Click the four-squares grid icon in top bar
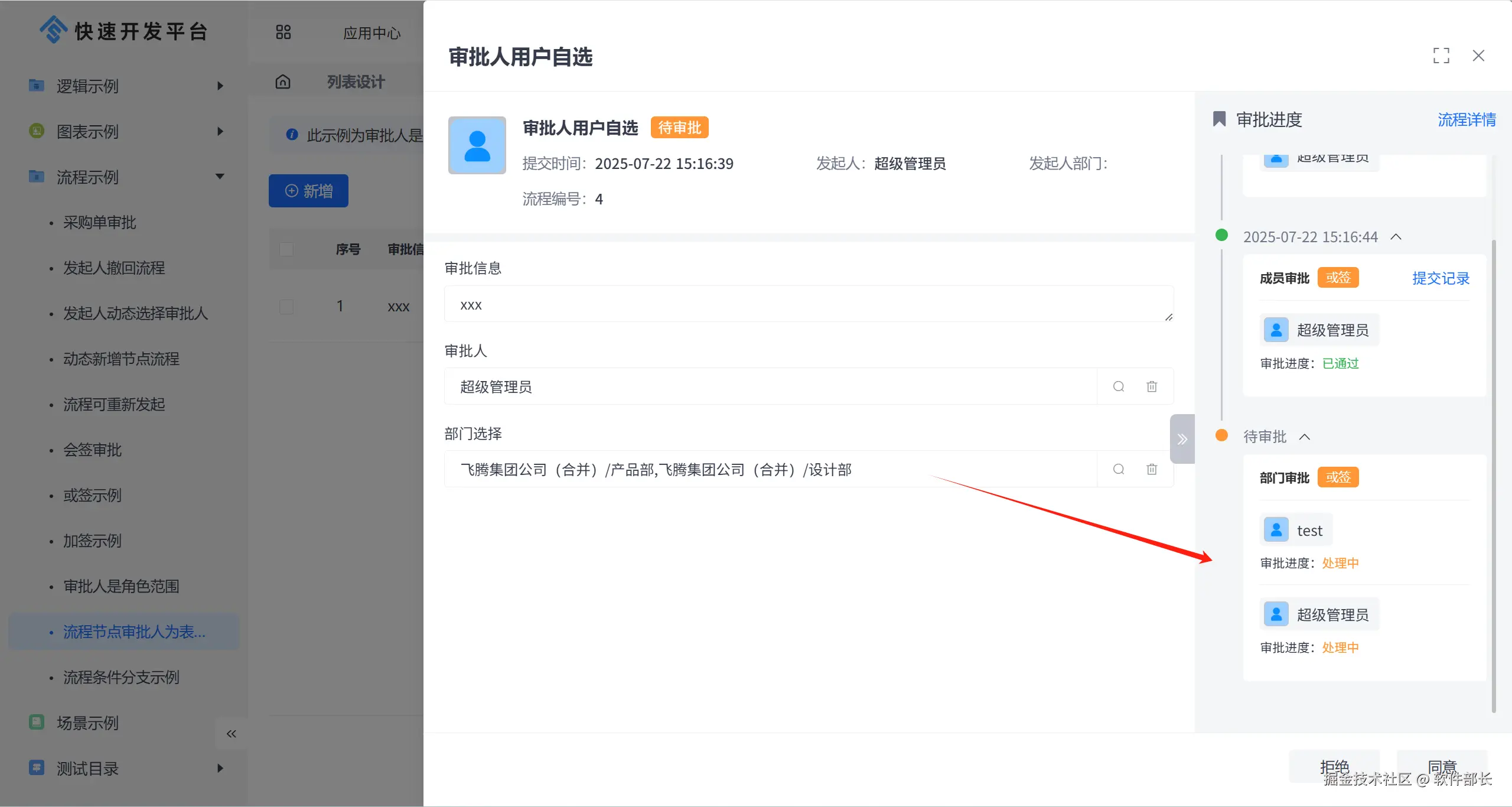This screenshot has width=1512, height=807. 283,32
